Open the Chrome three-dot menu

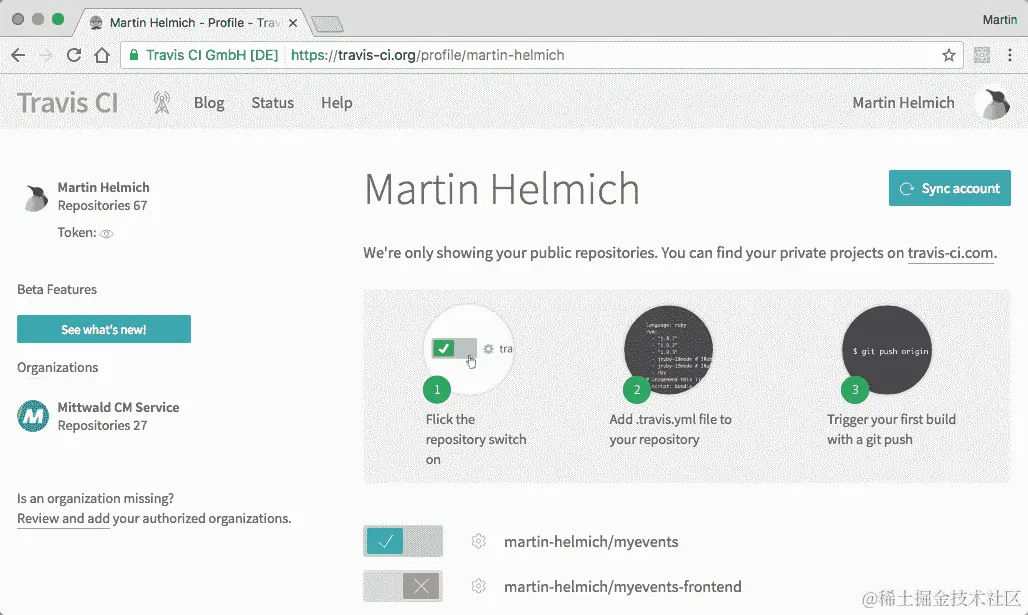pos(1010,55)
